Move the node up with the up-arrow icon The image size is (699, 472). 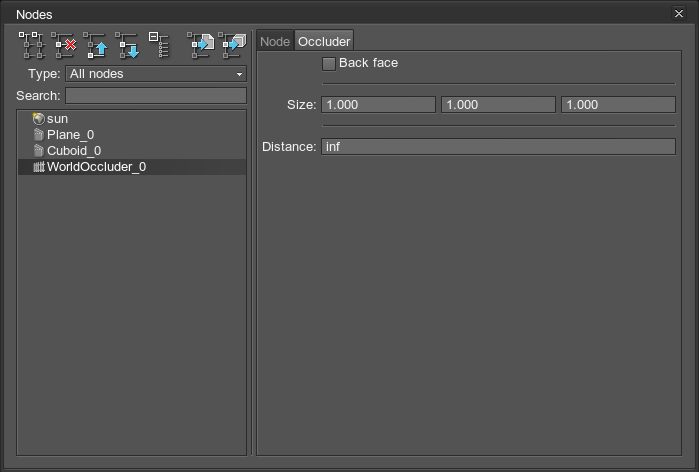pos(96,45)
